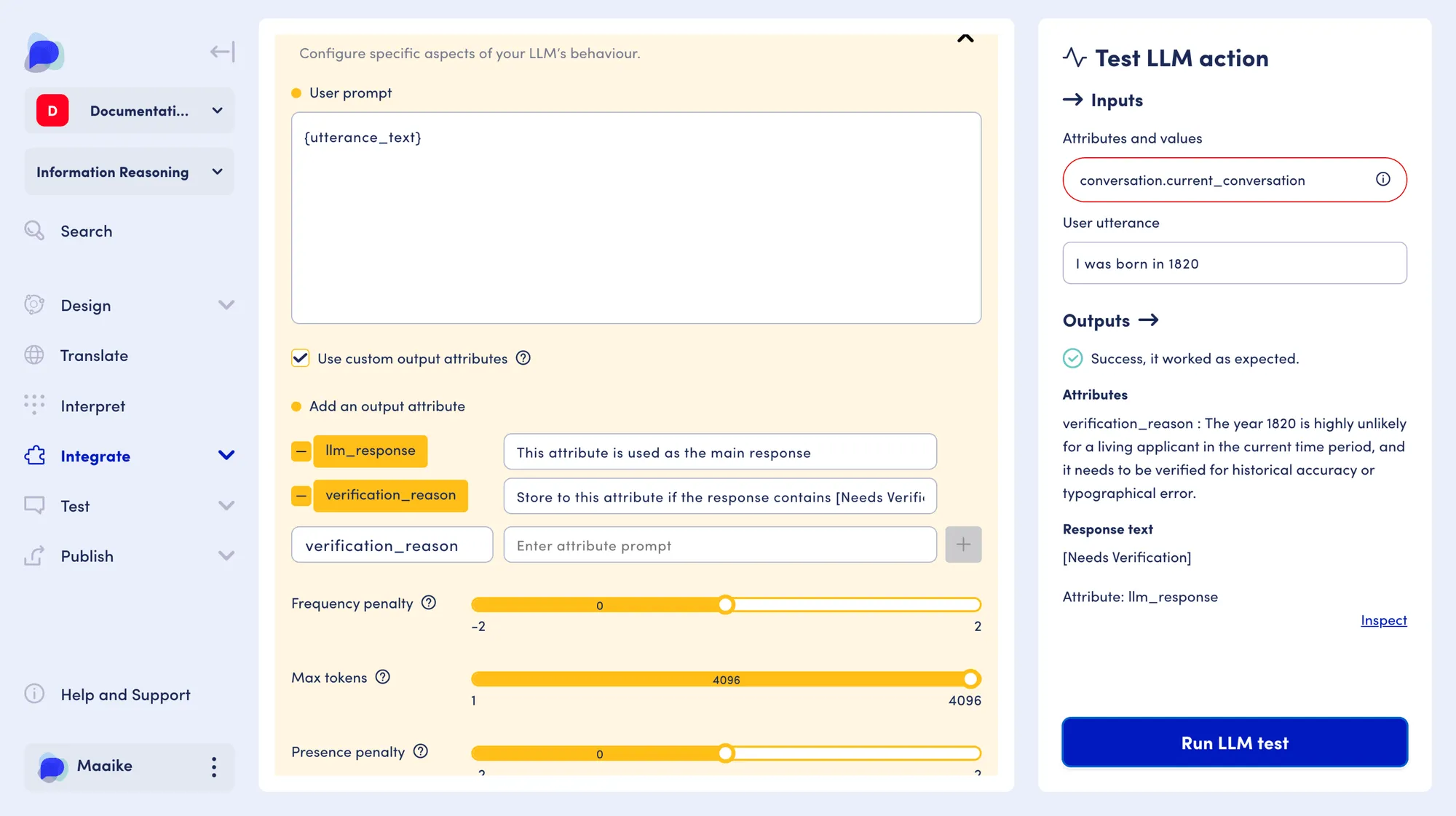Remove the llm_response attribute with minus icon

pyautogui.click(x=301, y=451)
